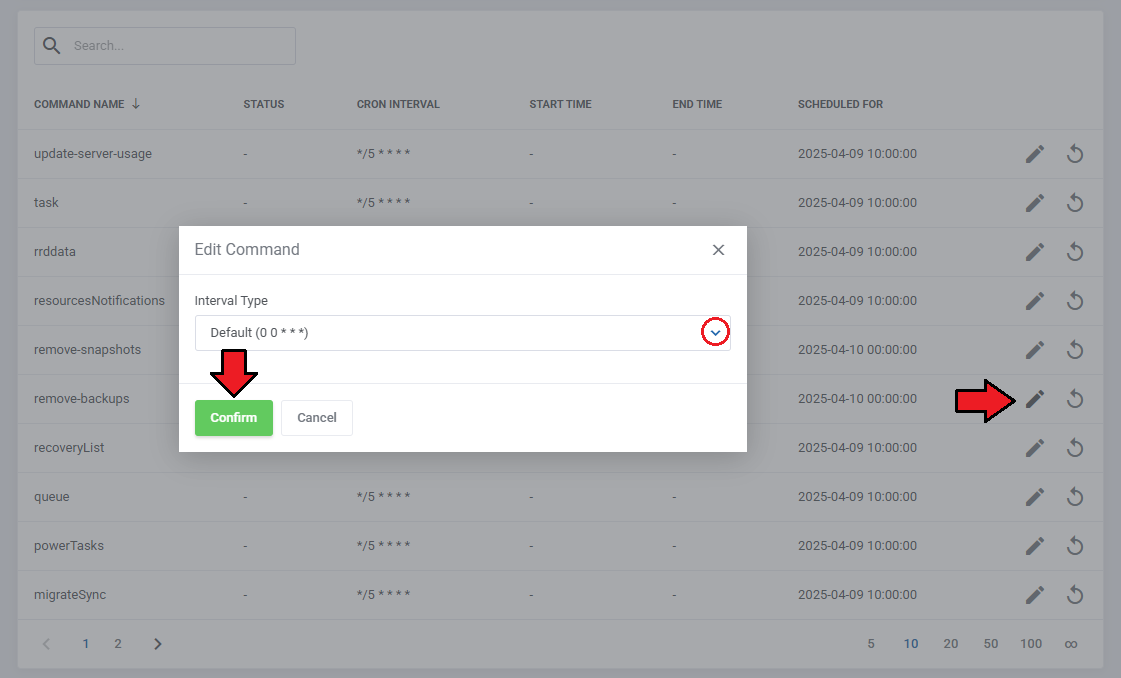The height and width of the screenshot is (678, 1121).
Task: Click scheduled time of migrateSync
Action: pyautogui.click(x=857, y=595)
